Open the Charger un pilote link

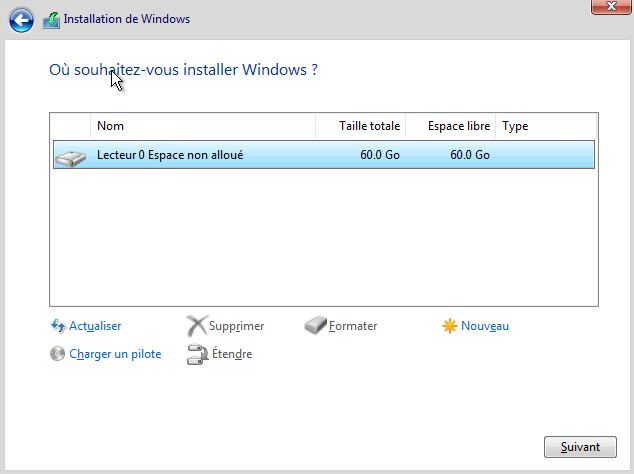115,354
